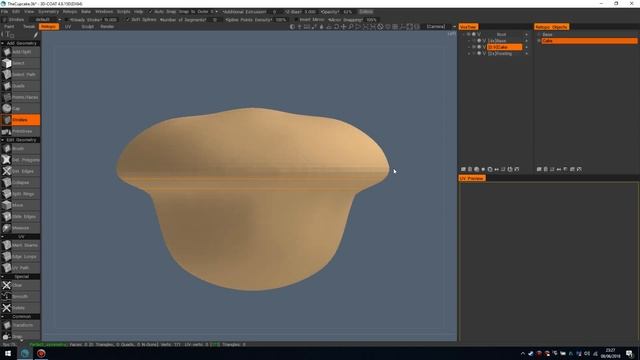Viewport: 640px width, 360px height.
Task: Toggle Auto Snap checkbox
Action: tap(150, 12)
